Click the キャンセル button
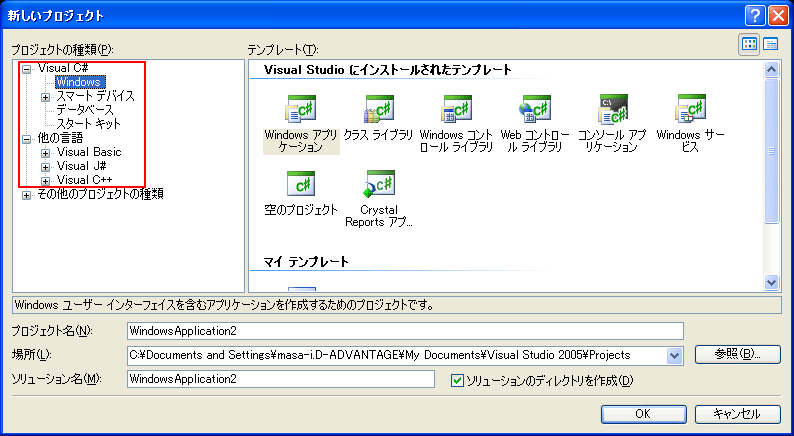The image size is (794, 436). 737,414
